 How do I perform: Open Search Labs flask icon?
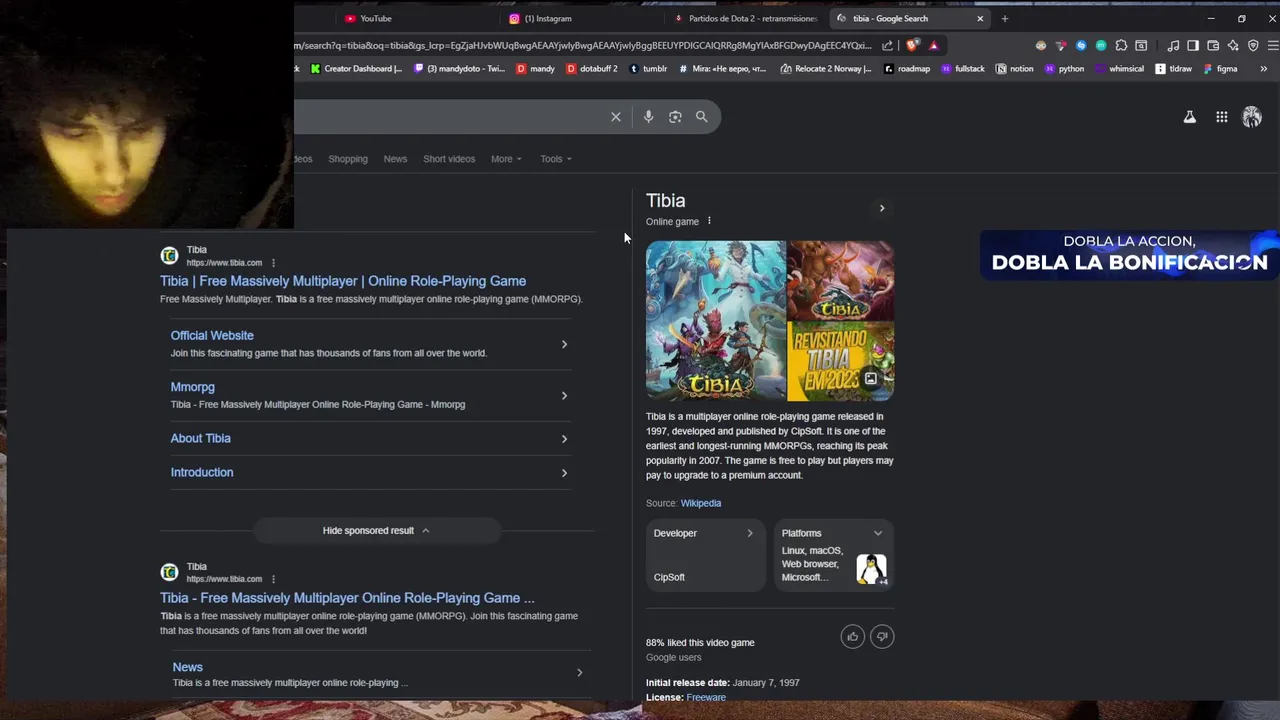click(1190, 117)
